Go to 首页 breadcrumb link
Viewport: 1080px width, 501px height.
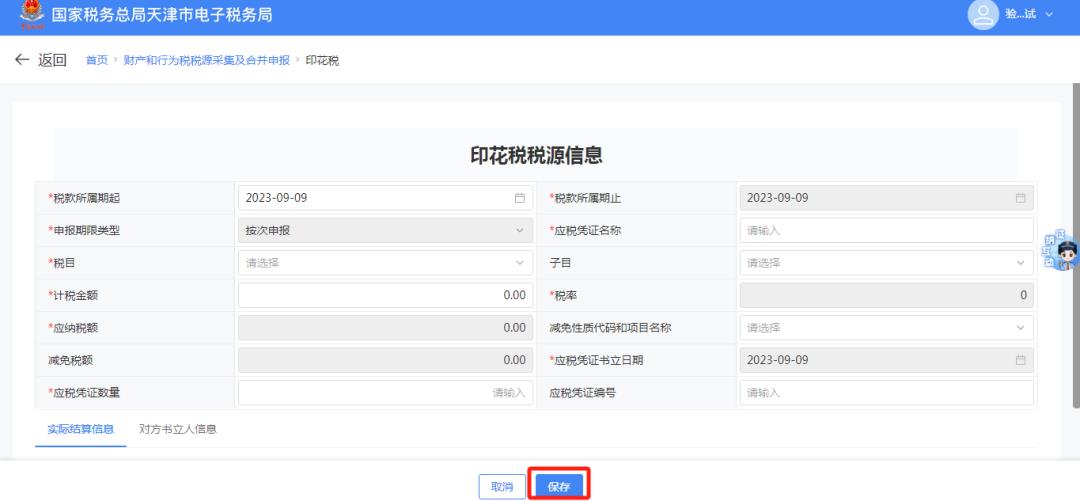96,61
